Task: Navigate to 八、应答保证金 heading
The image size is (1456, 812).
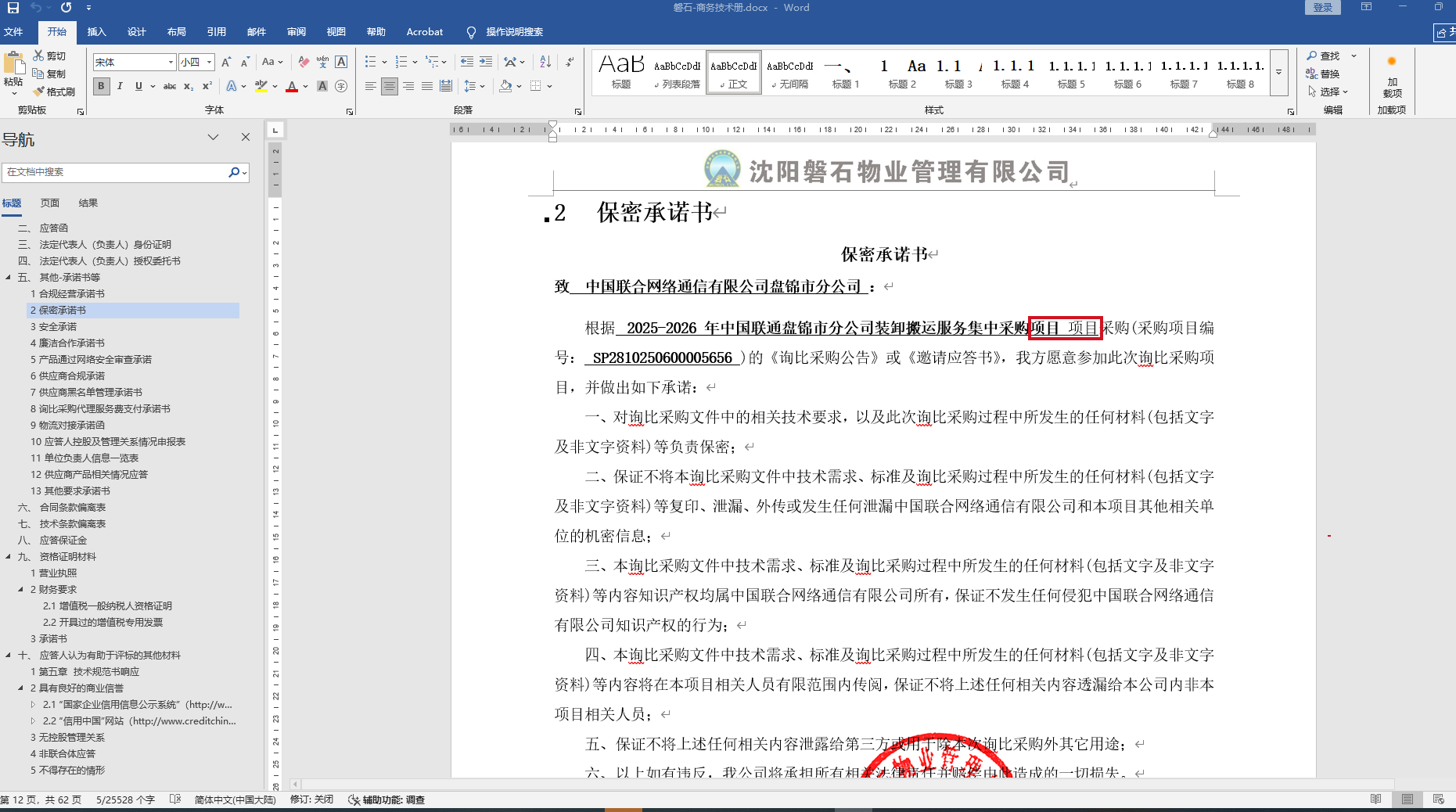Action: pos(52,540)
